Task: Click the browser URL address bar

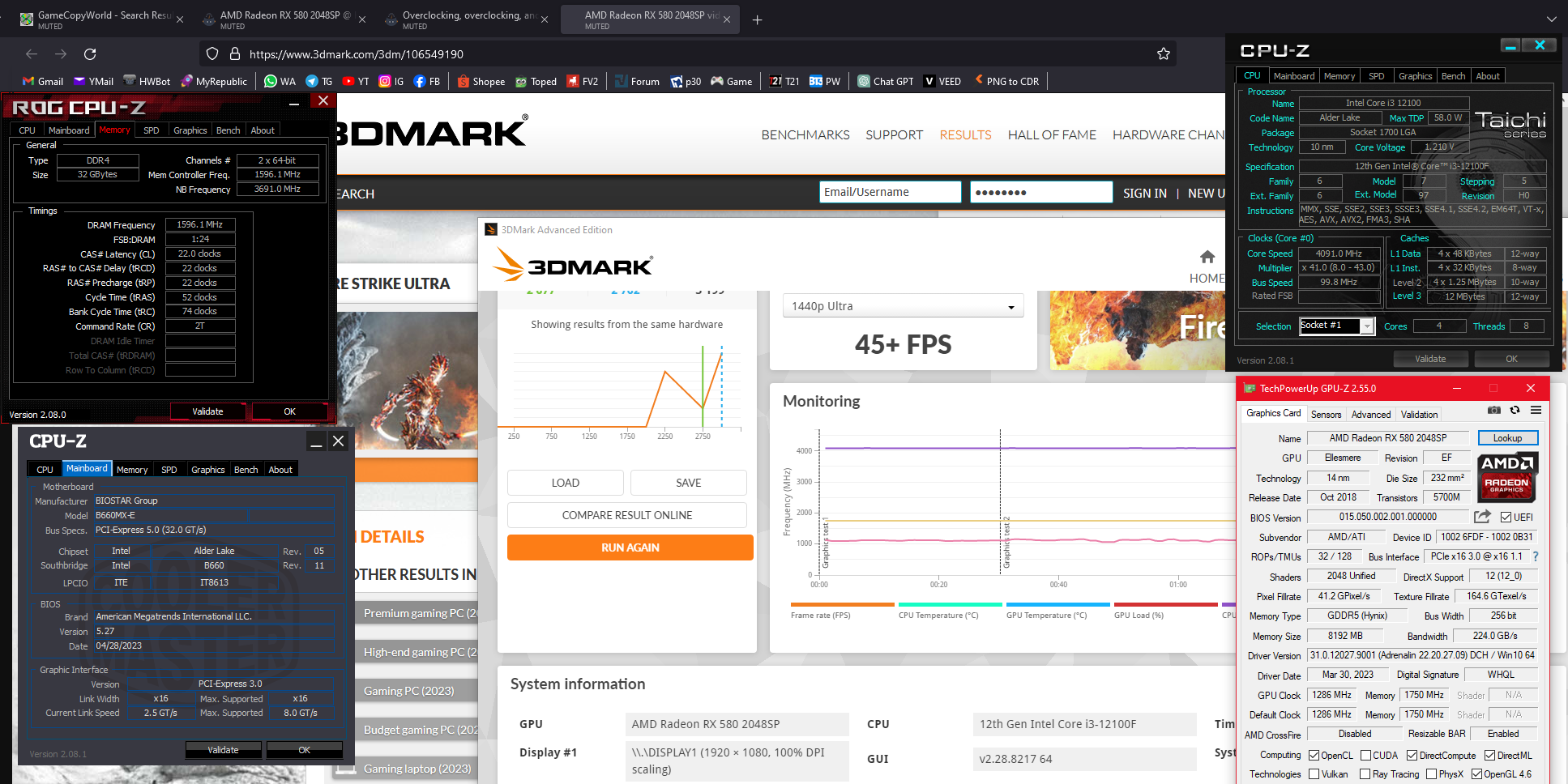Action: [689, 54]
